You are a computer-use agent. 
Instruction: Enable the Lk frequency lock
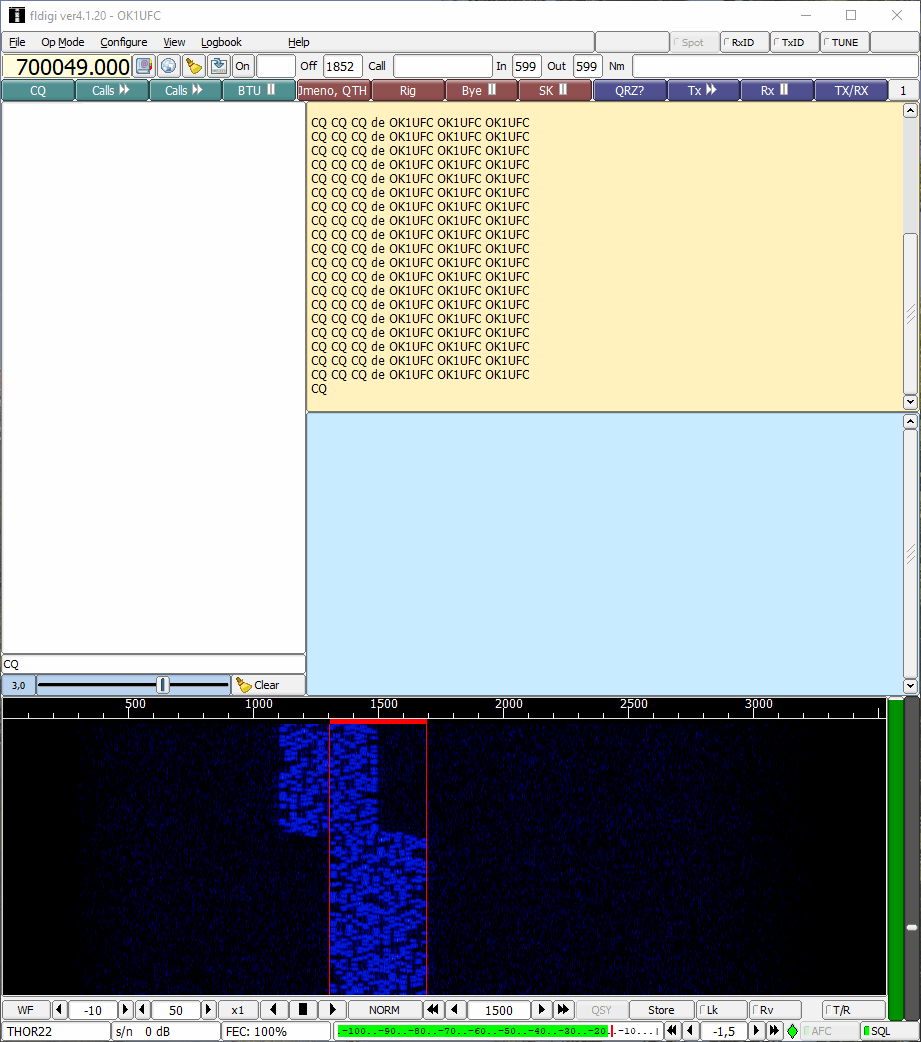click(722, 1010)
